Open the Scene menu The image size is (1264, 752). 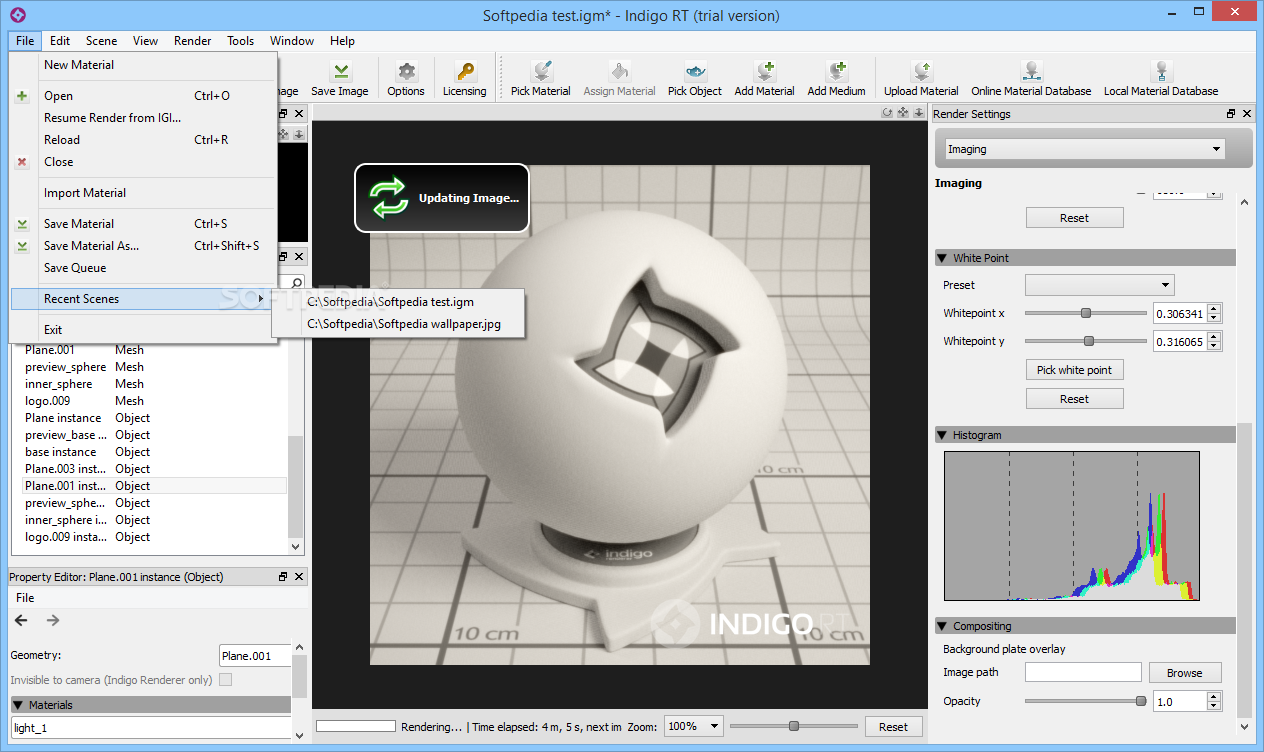[x=101, y=41]
